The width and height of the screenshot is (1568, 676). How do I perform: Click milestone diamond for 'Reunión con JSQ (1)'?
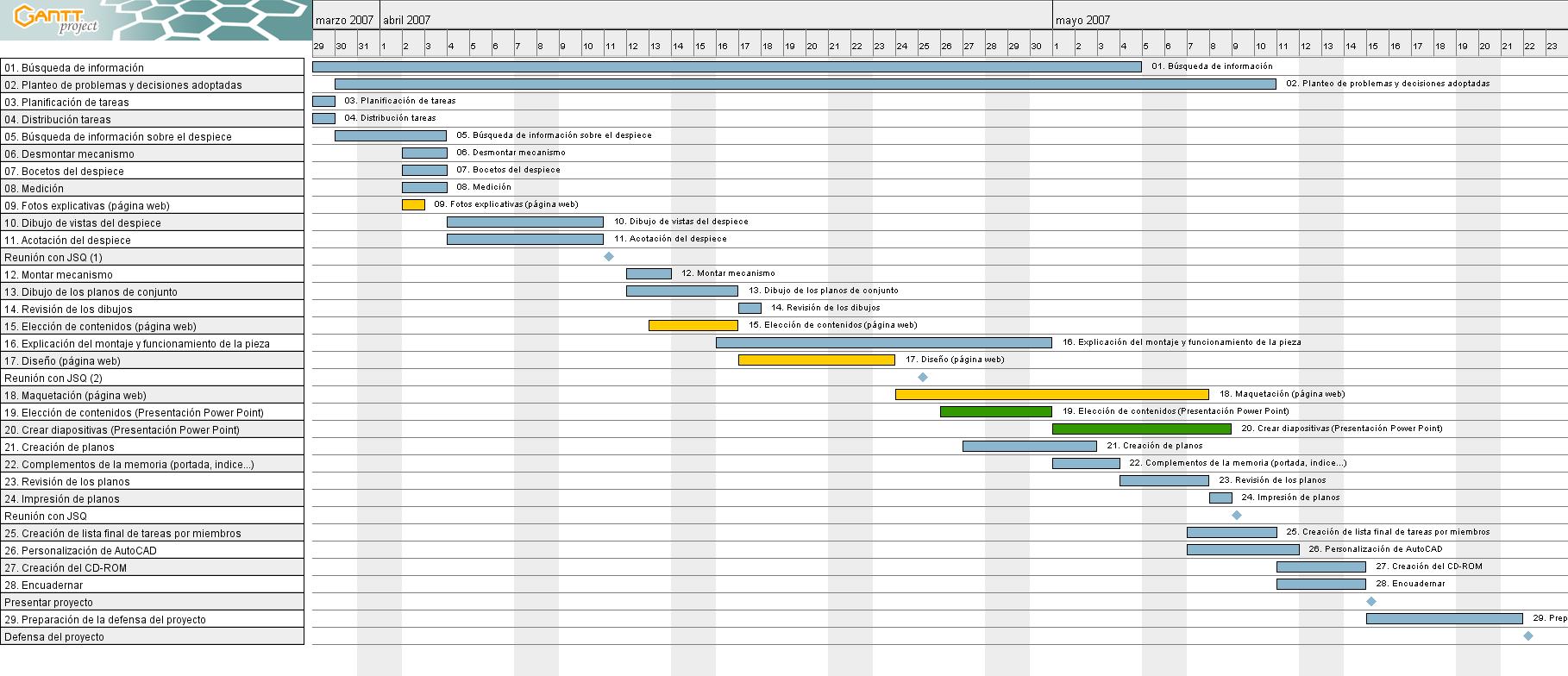coord(609,256)
